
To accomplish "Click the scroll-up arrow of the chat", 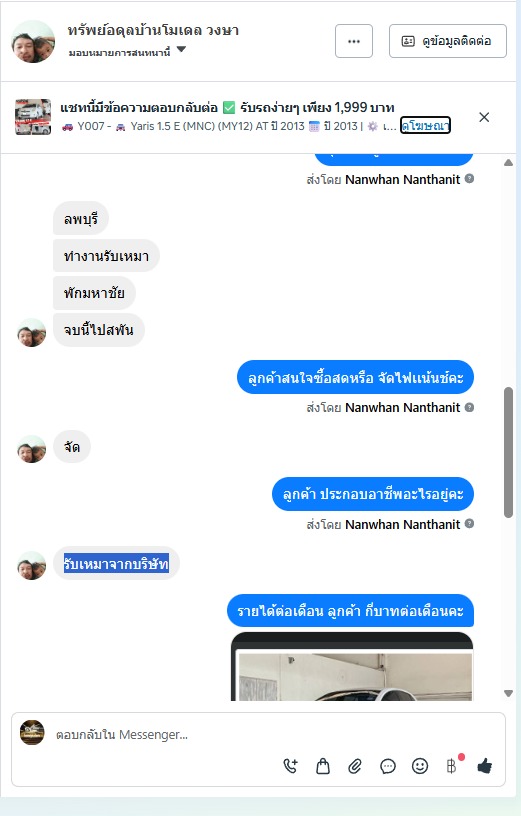I will pos(509,163).
